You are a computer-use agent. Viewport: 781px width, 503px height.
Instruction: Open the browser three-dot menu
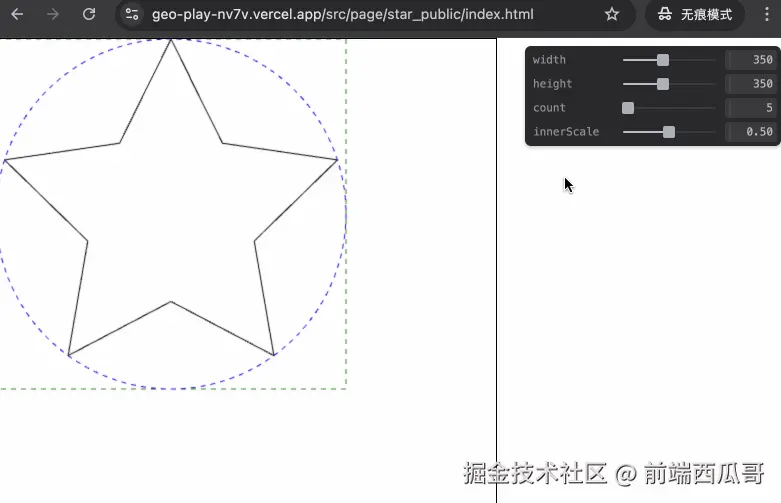(x=767, y=14)
